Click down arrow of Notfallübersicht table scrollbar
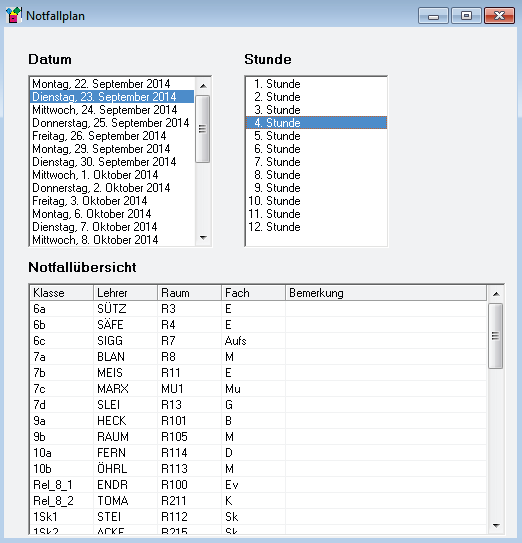The image size is (522, 543). point(496,526)
